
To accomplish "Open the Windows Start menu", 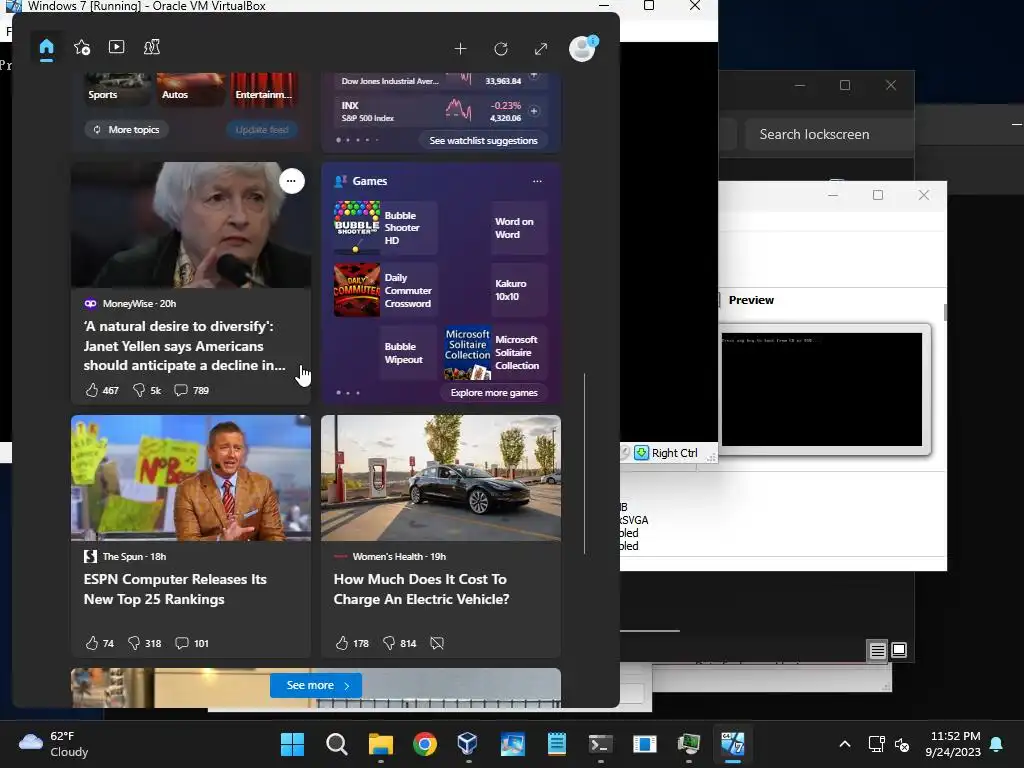I will (x=293, y=744).
